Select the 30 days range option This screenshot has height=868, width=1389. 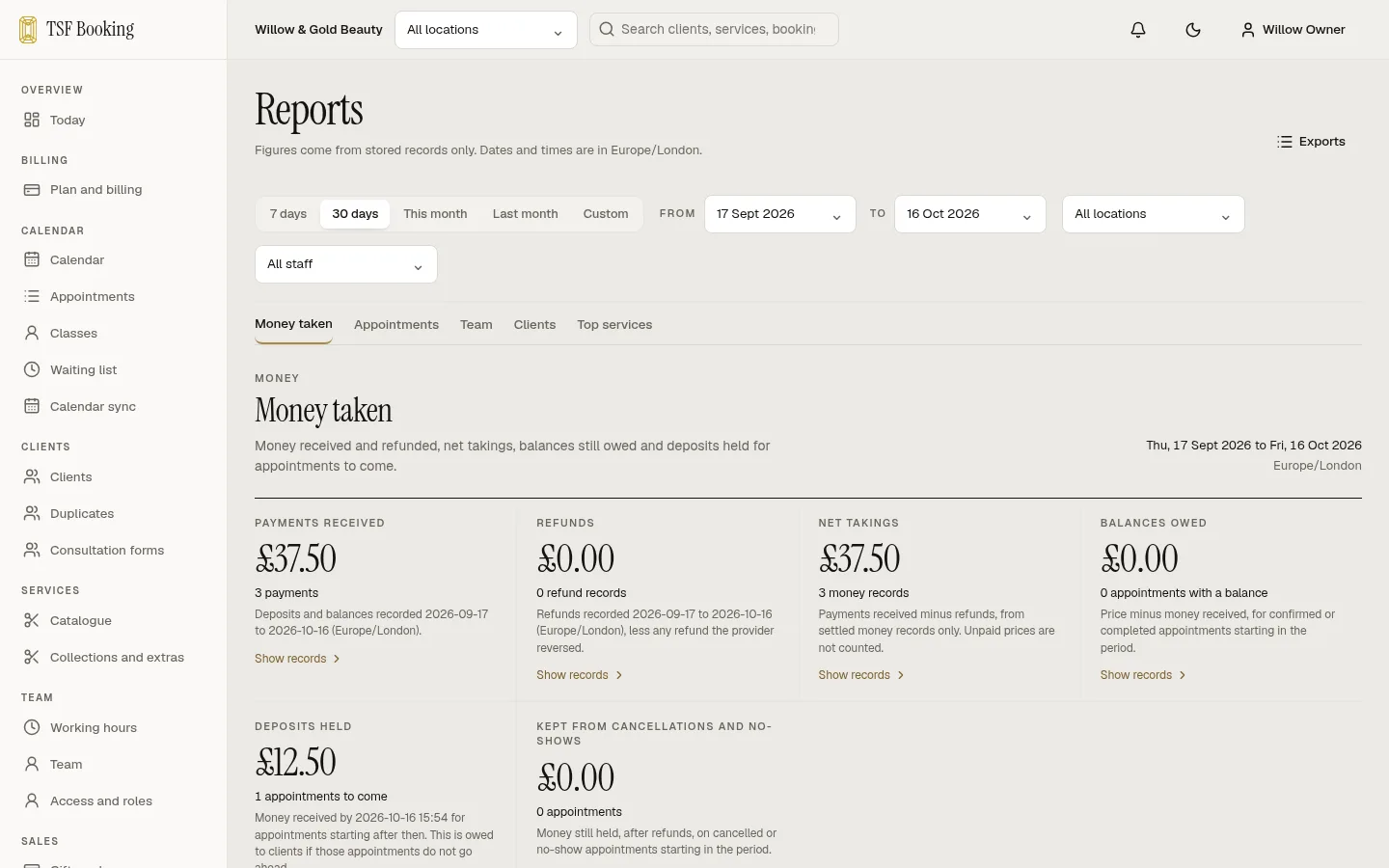355,214
